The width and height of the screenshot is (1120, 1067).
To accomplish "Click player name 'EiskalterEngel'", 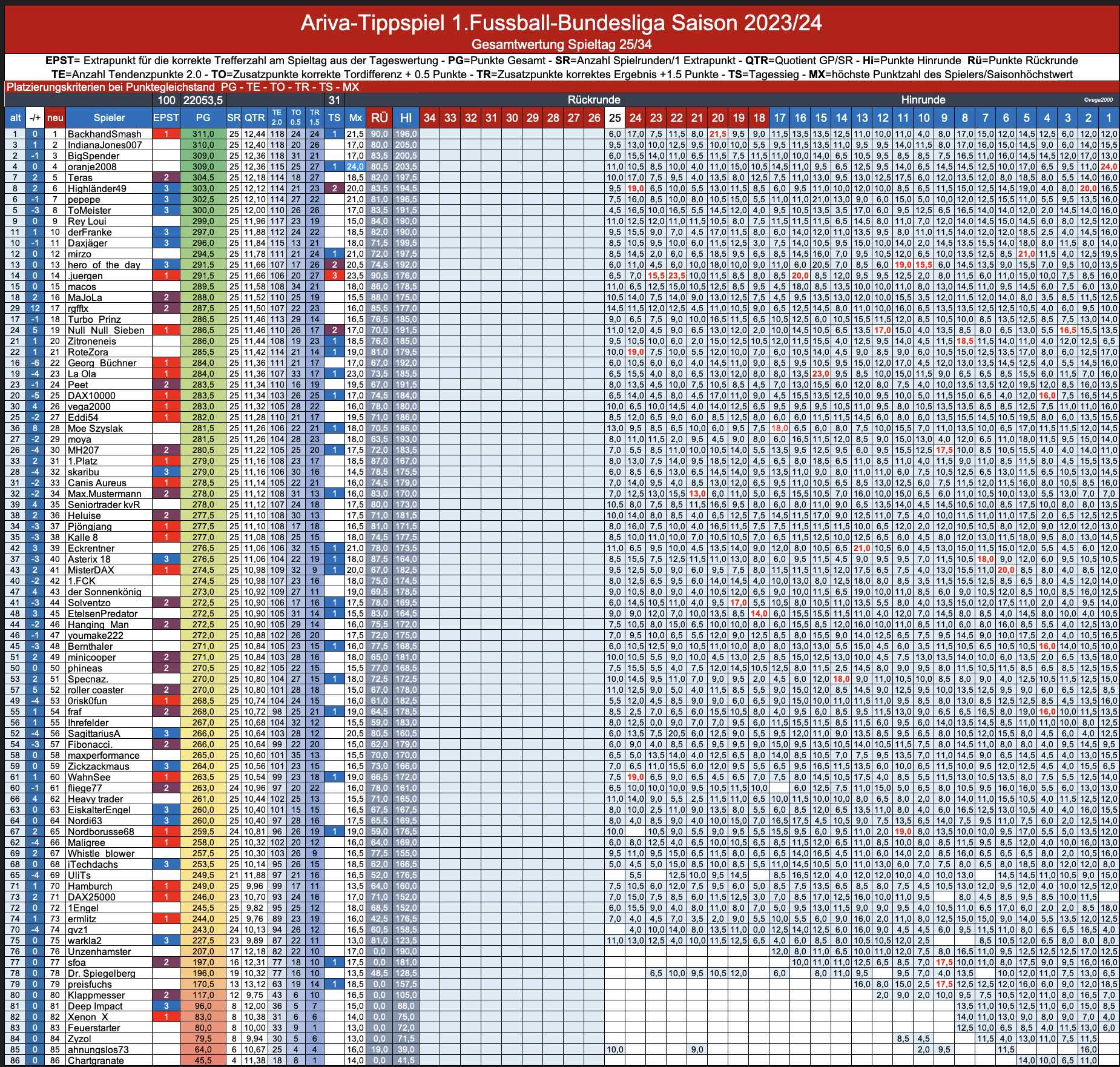I will pyautogui.click(x=99, y=810).
